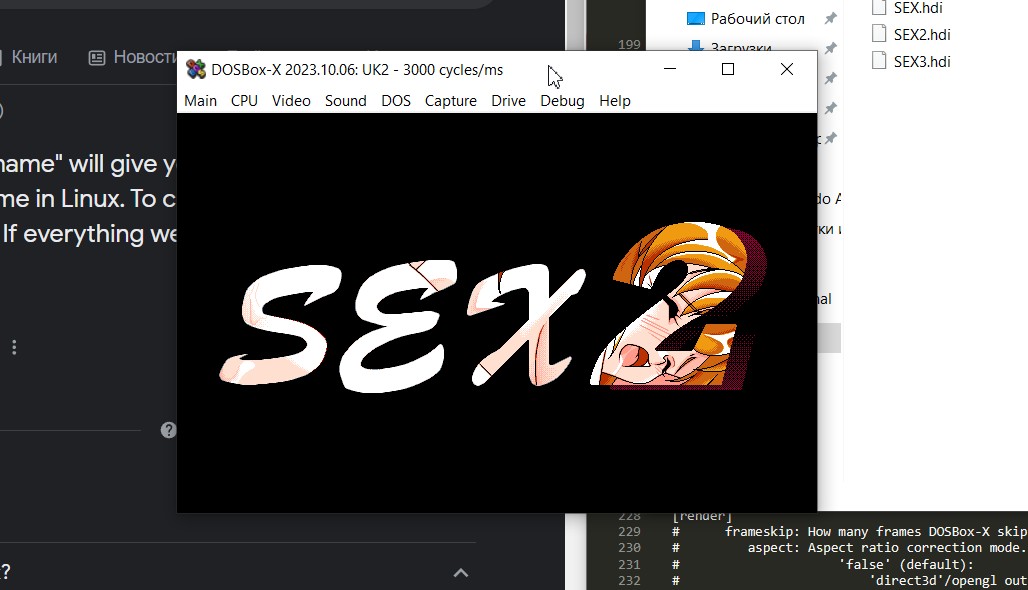Click line number 231 in the editor

[x=629, y=564]
